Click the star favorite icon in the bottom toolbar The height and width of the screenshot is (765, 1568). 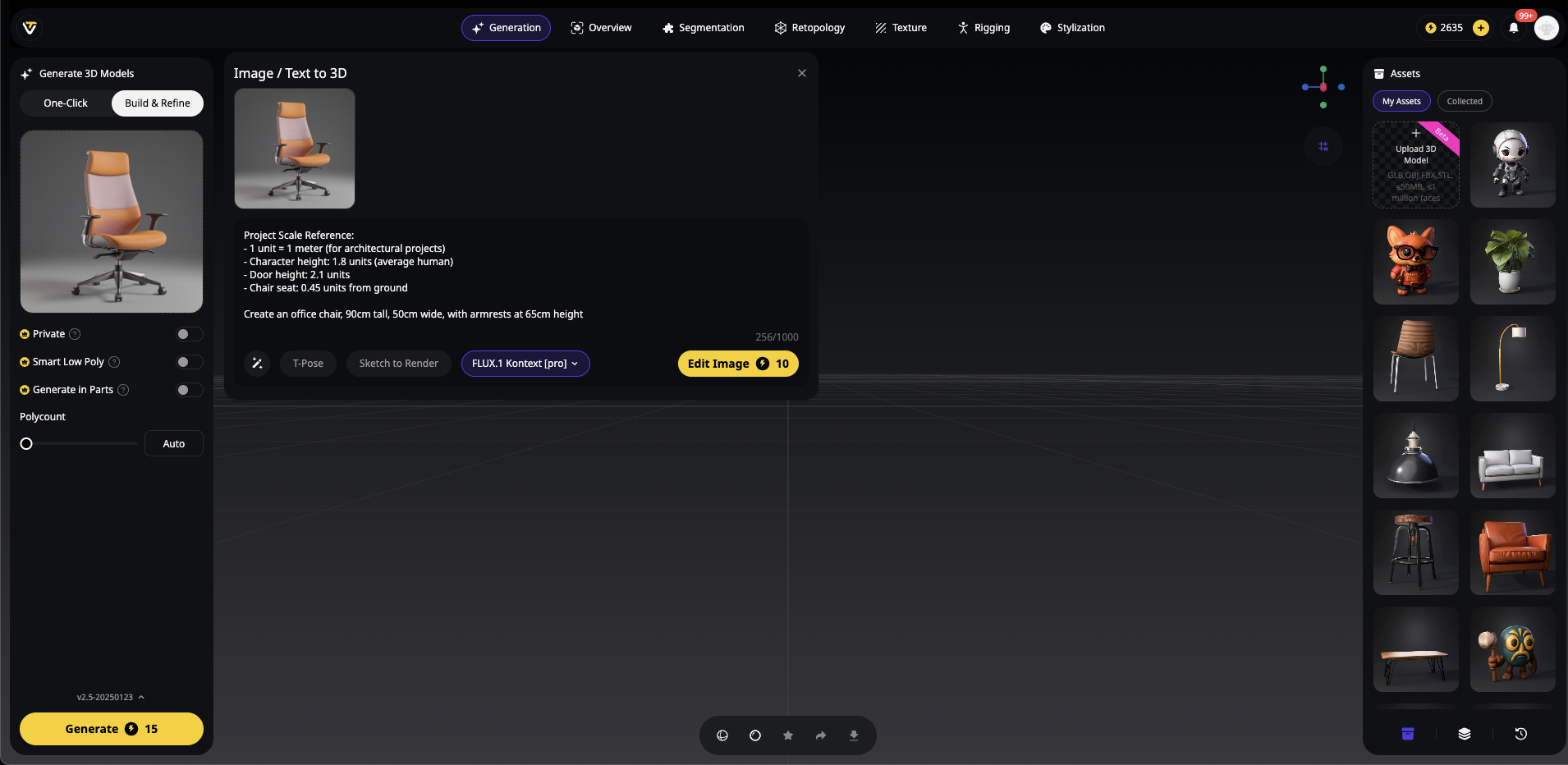(788, 735)
